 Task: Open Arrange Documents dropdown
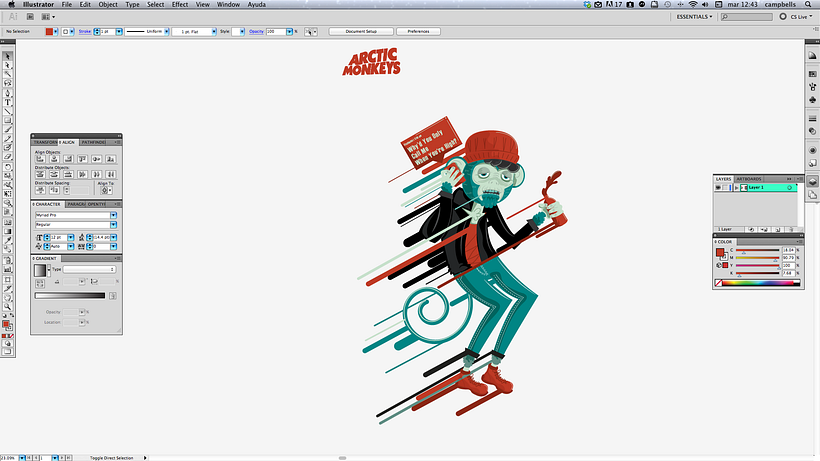point(48,17)
